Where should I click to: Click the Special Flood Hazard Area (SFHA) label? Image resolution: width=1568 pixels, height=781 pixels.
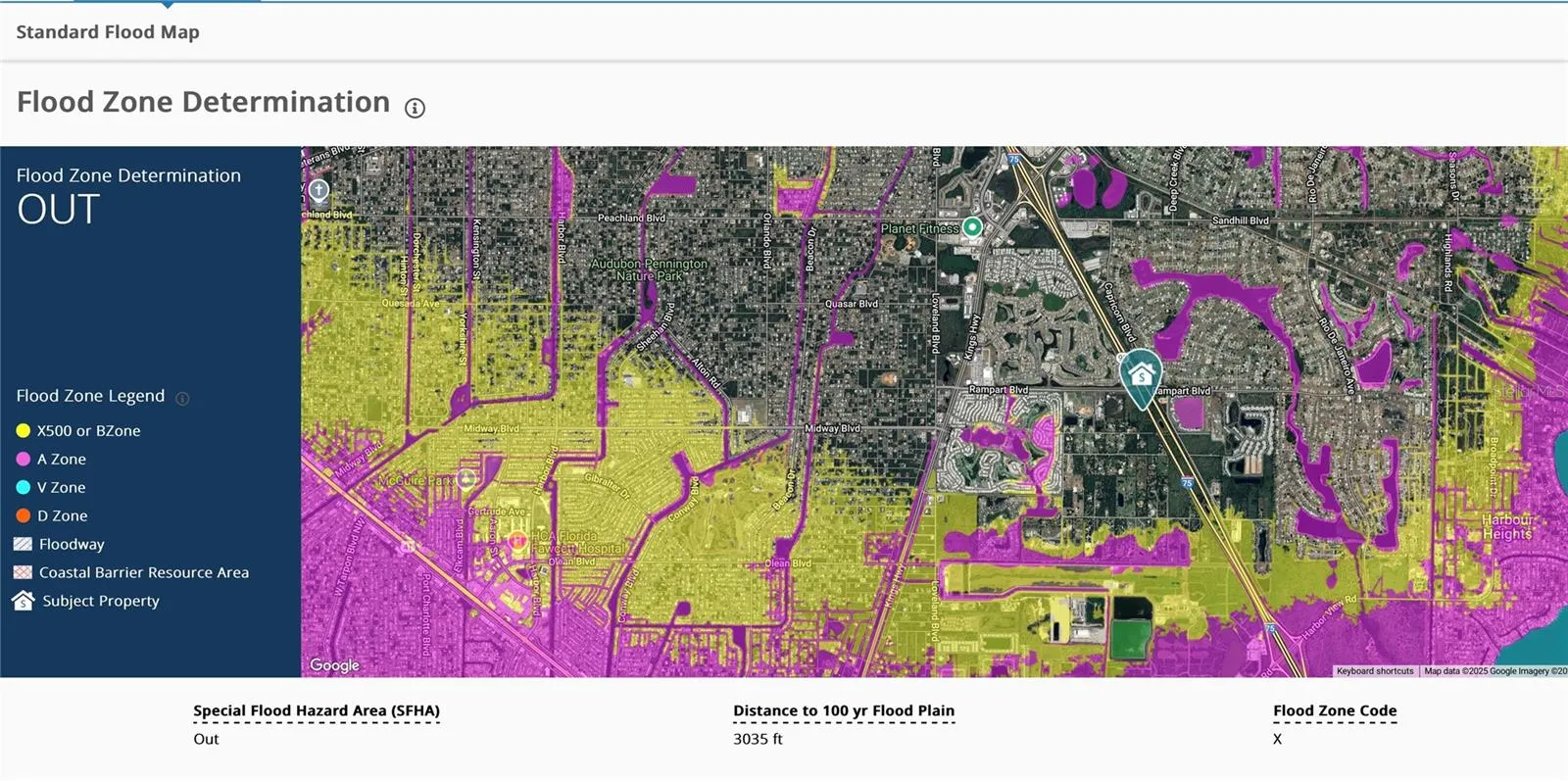317,710
